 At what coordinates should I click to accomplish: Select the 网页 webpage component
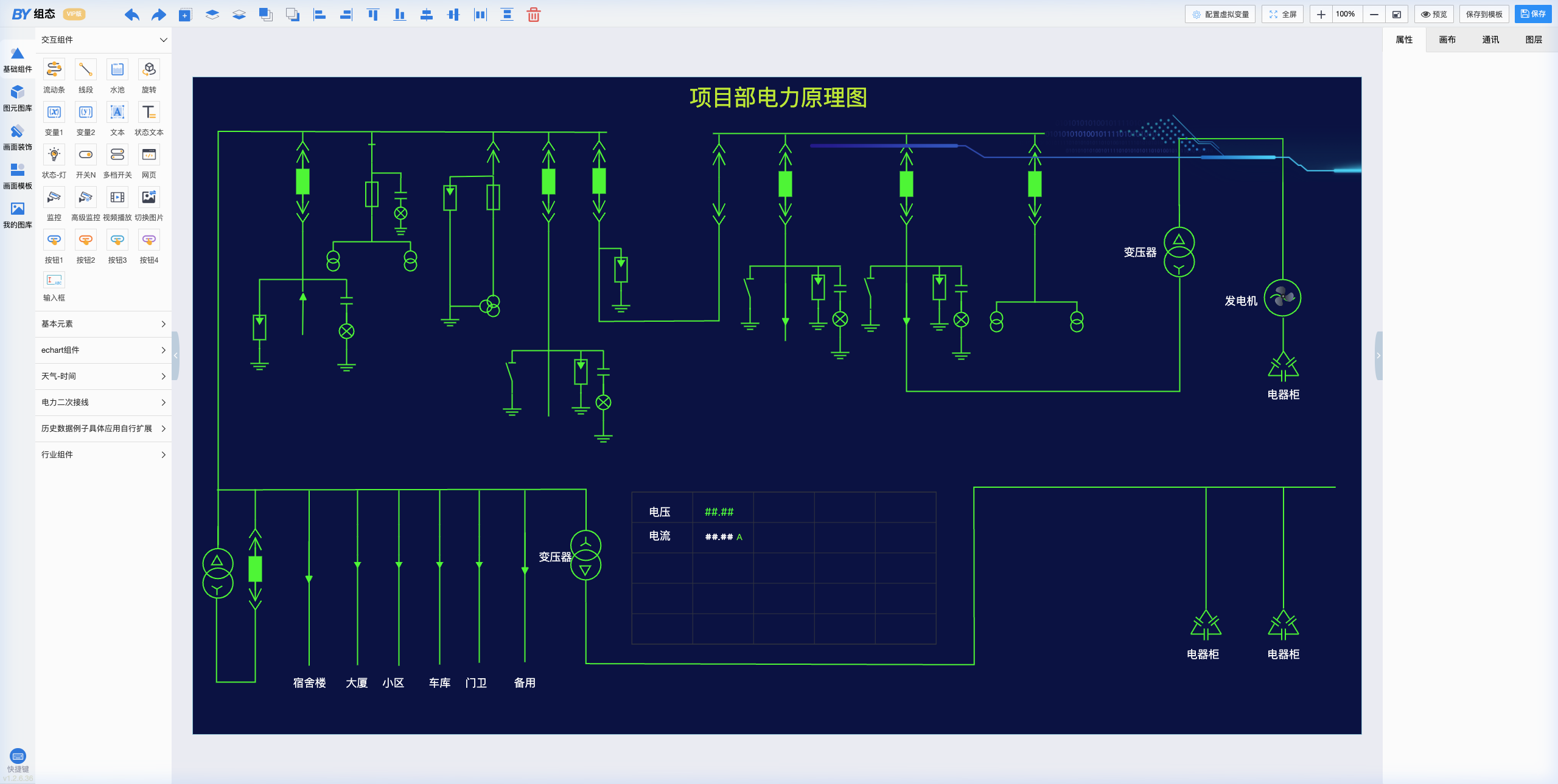click(149, 161)
